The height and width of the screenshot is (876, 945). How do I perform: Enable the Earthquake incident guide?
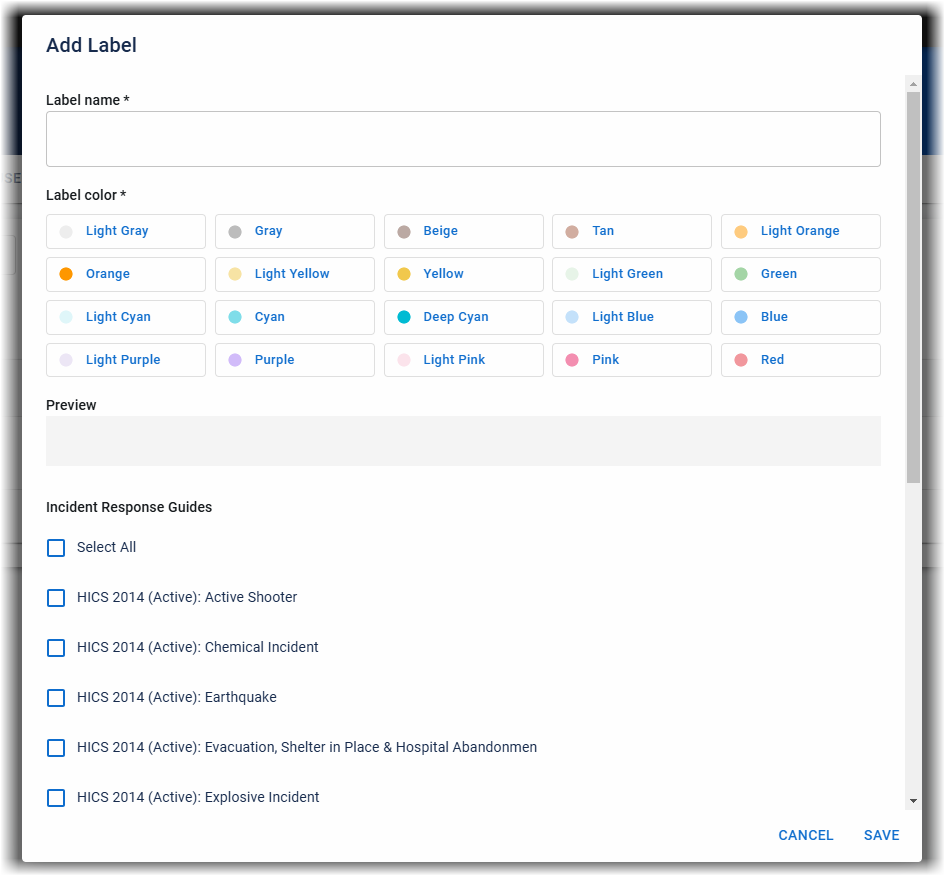(56, 698)
